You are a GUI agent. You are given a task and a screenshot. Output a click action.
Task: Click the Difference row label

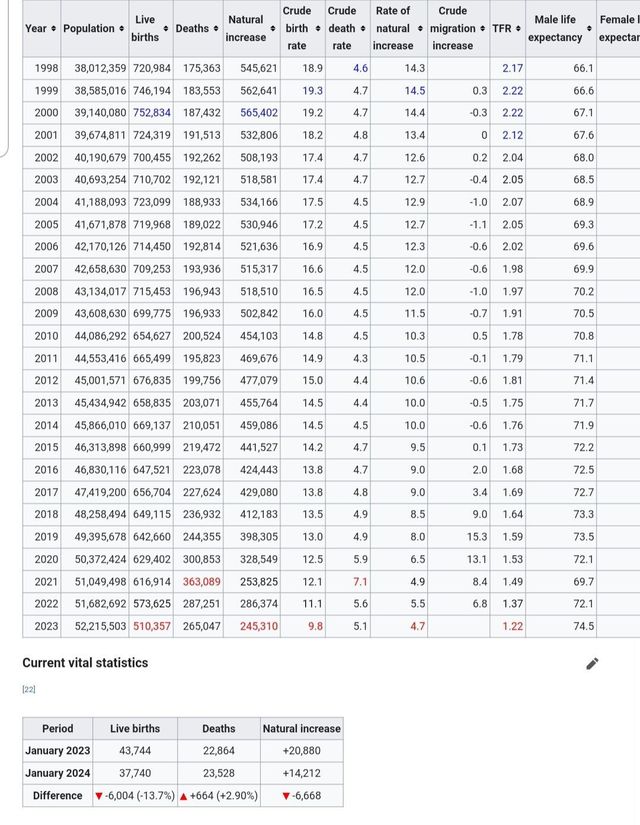point(58,795)
